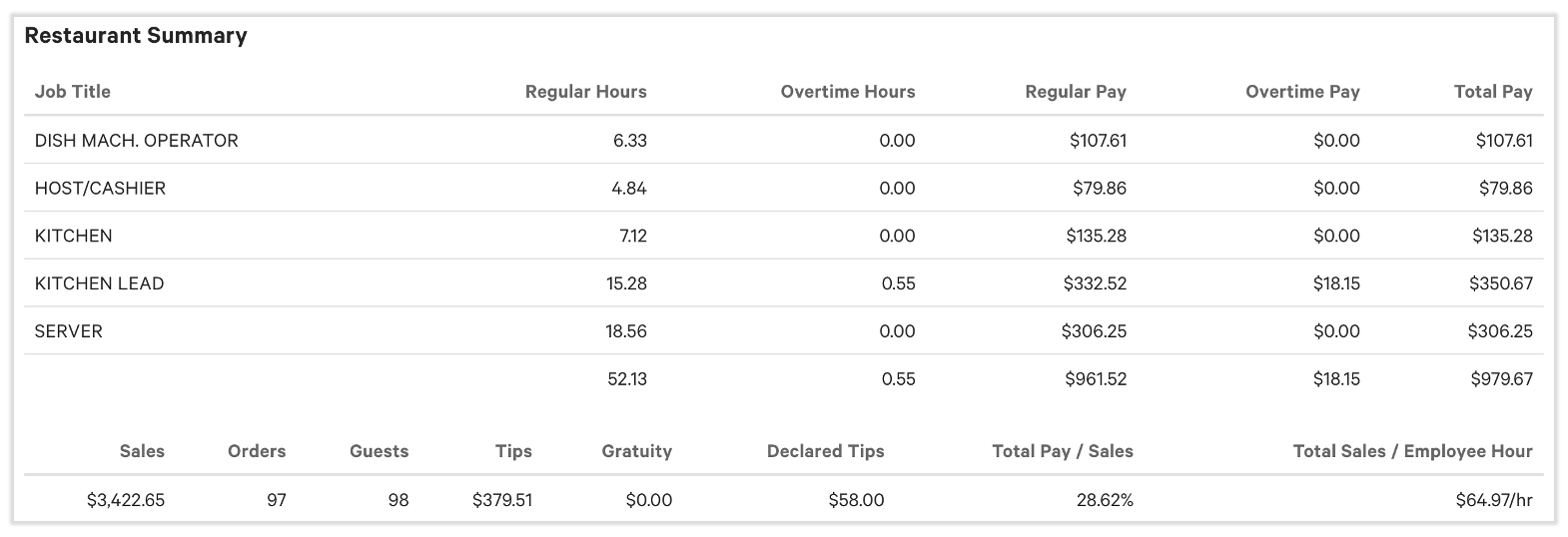Screen dimensions: 1568x537
Task: Select the 52.13 total regular hours value
Action: click(x=626, y=379)
